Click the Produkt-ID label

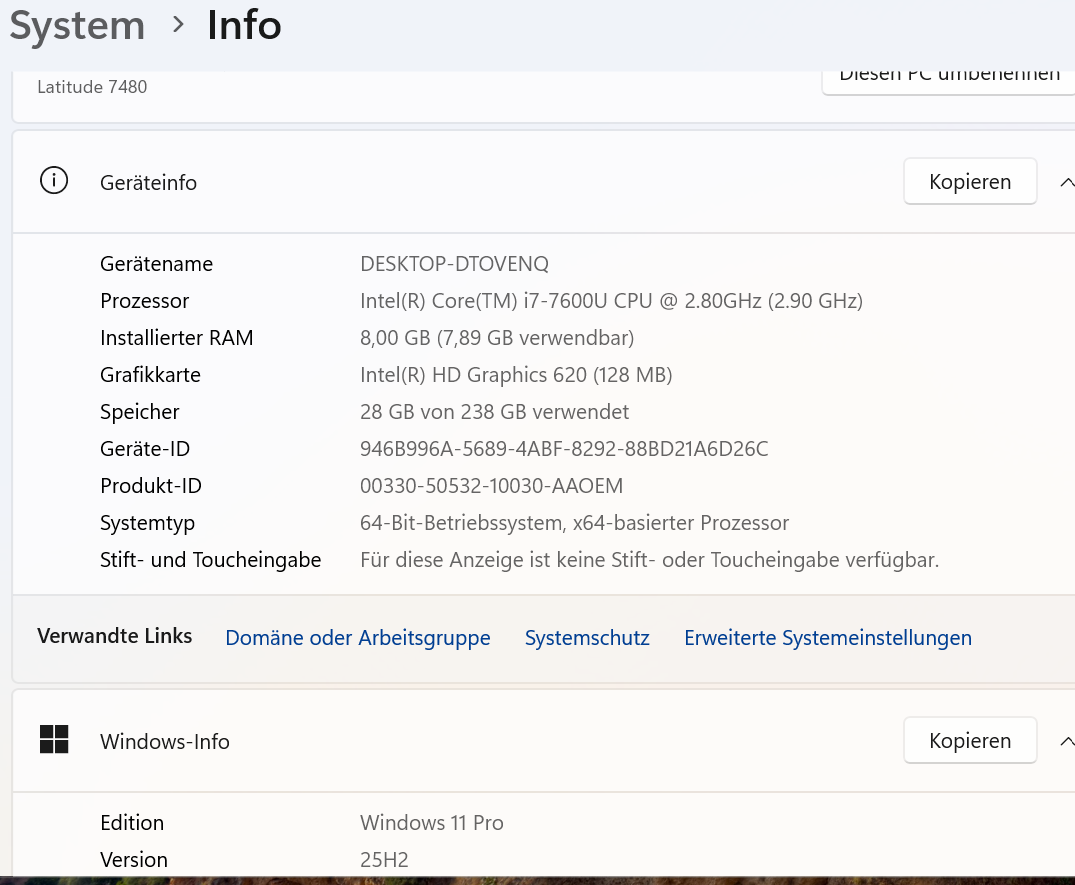[151, 486]
